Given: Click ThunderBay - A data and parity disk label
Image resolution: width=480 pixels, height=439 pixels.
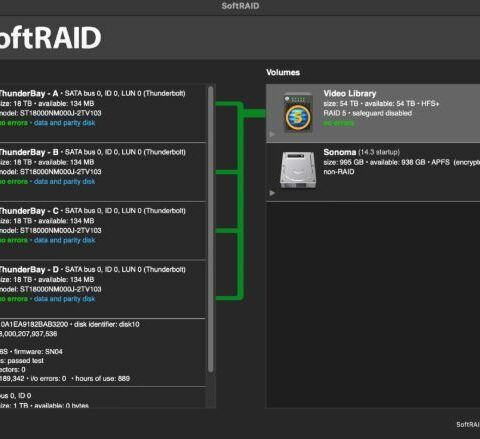Looking at the screenshot, I should pyautogui.click(x=65, y=123).
